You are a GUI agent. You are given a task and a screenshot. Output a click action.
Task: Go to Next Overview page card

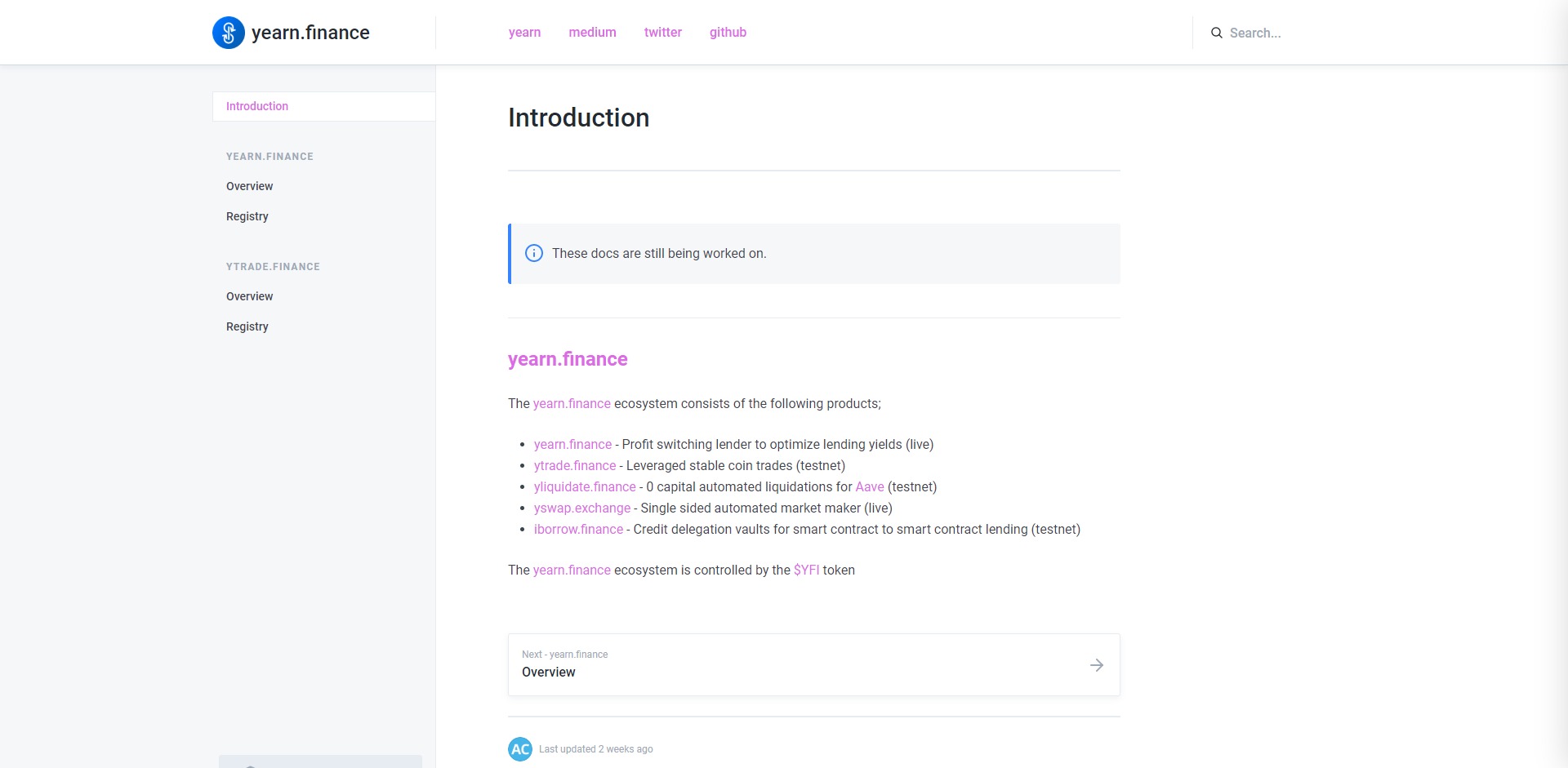(x=813, y=665)
